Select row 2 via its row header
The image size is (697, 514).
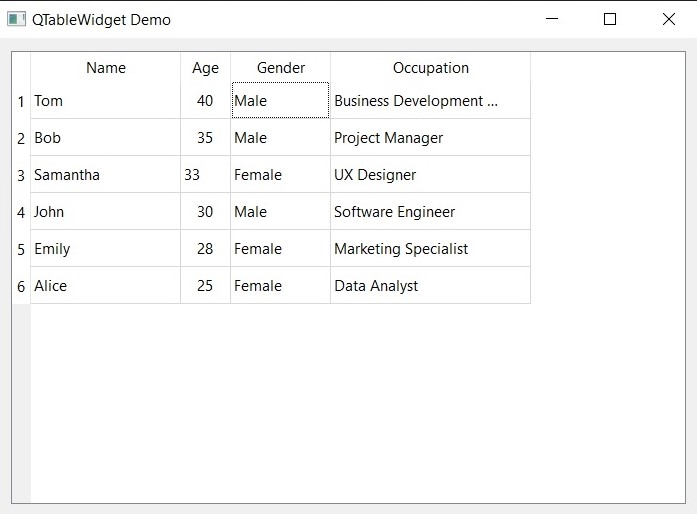(21, 137)
